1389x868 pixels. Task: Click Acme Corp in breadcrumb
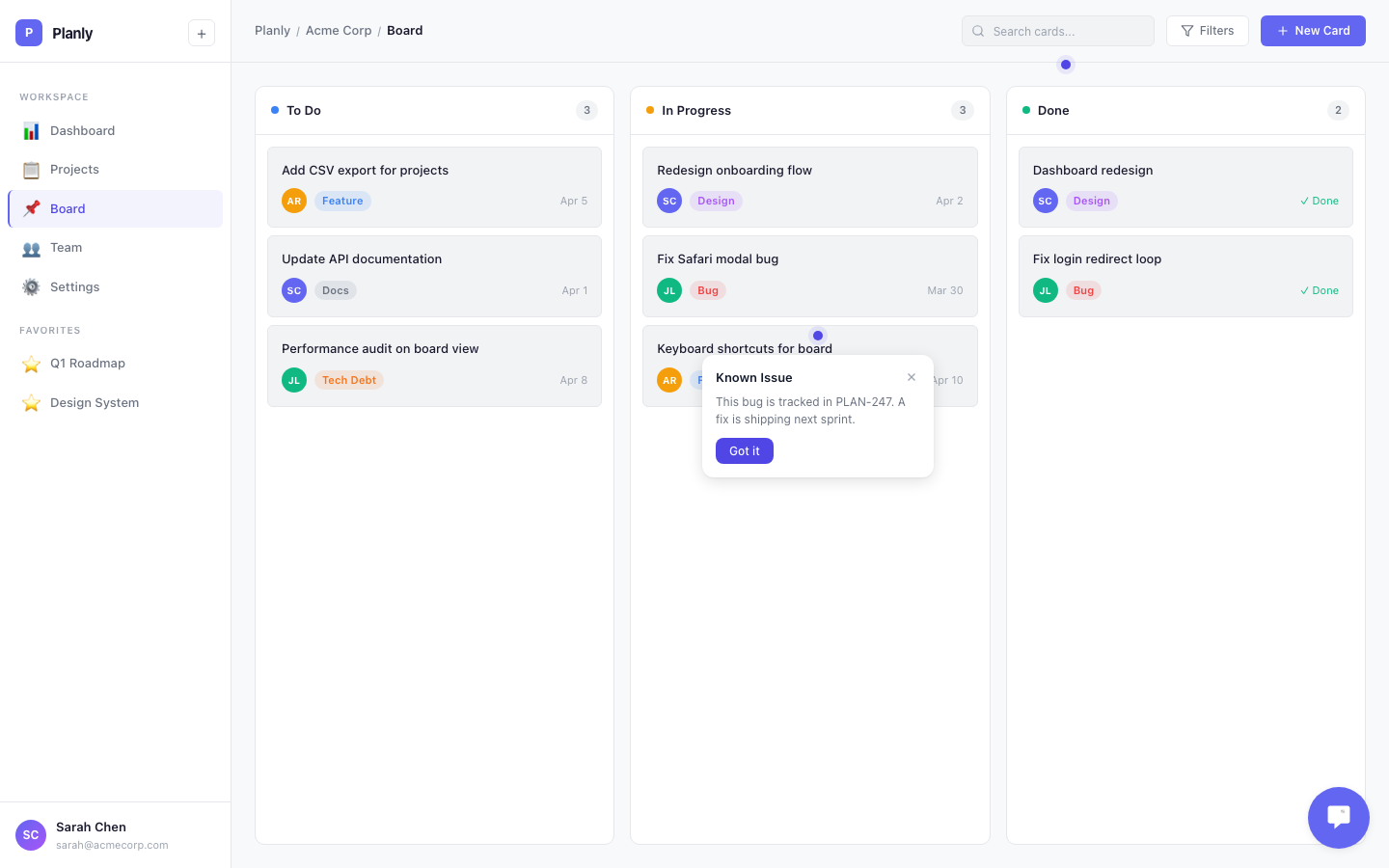pos(339,31)
